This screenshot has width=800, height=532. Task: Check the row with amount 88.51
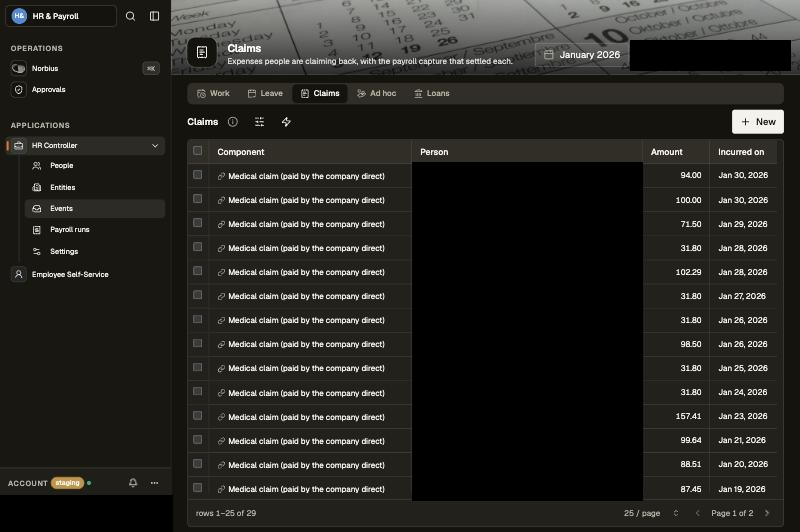tap(197, 464)
